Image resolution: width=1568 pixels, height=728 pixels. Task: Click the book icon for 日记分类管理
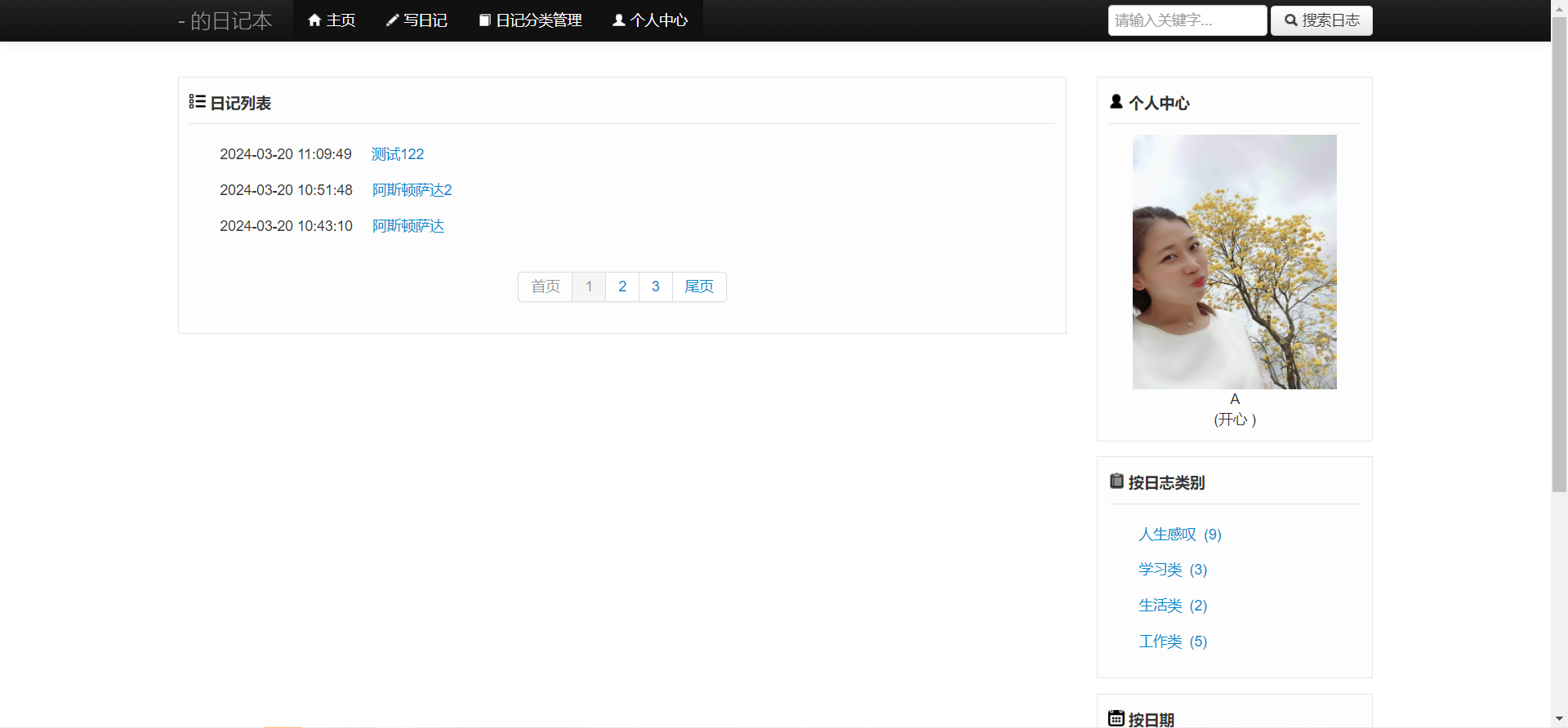point(484,20)
